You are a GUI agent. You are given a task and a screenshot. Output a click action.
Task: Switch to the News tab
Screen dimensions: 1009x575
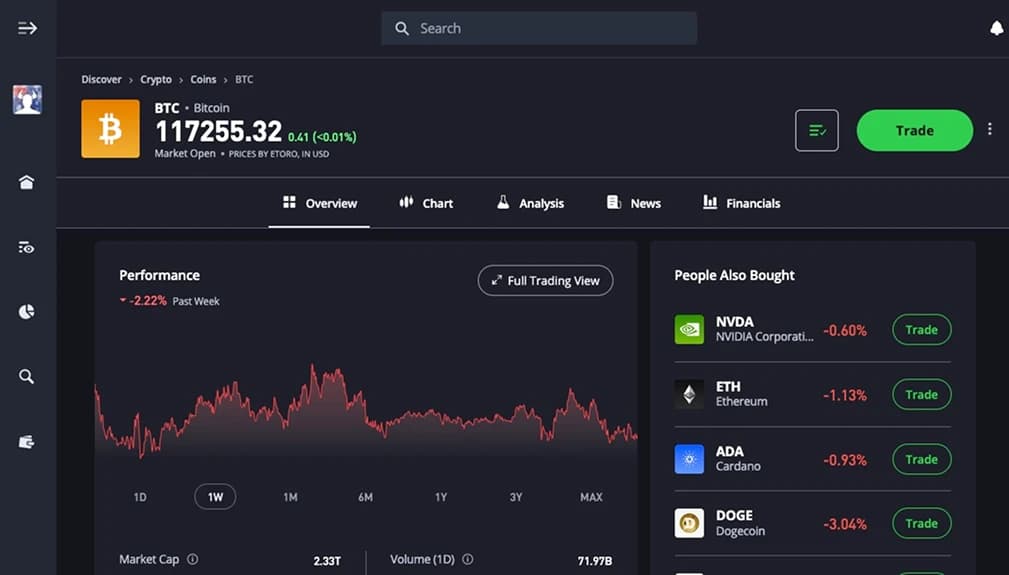coord(634,203)
